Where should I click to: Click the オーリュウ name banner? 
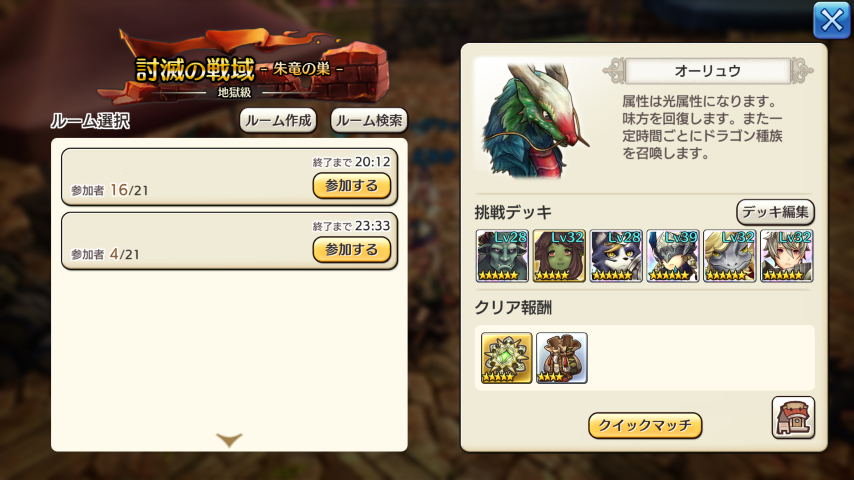click(707, 71)
